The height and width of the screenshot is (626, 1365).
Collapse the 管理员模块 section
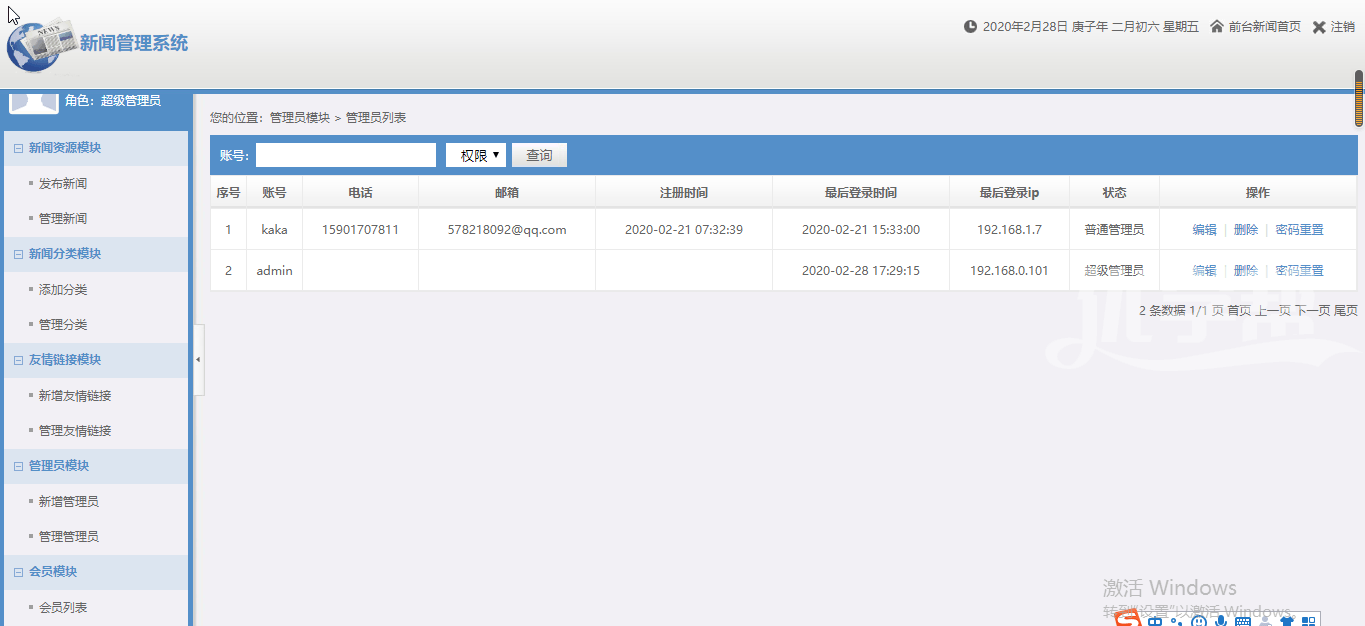tap(18, 466)
